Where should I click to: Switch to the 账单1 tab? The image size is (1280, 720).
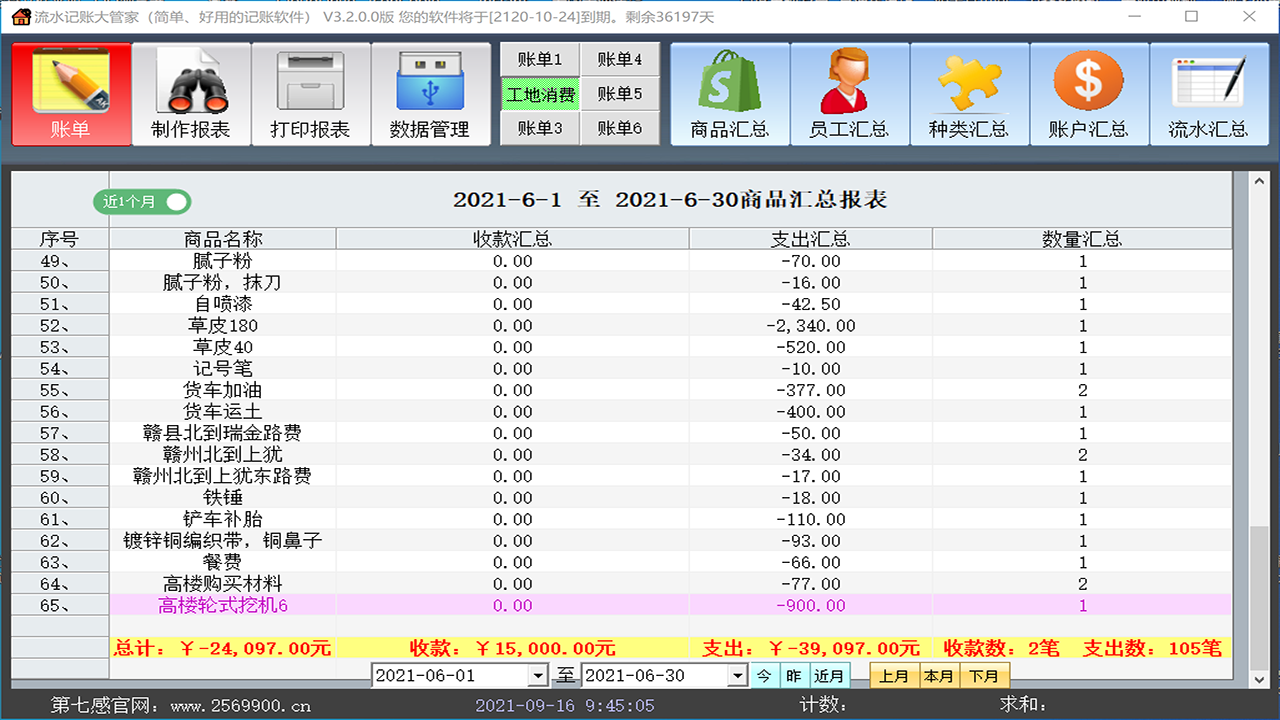click(539, 59)
